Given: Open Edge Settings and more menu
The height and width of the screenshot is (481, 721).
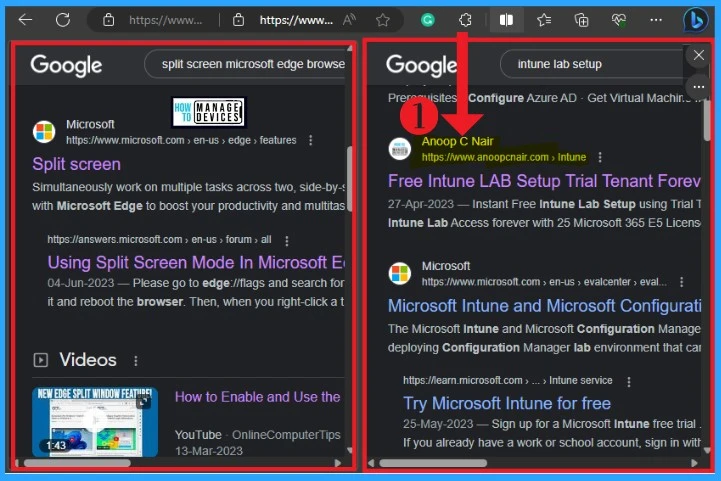Looking at the screenshot, I should [x=656, y=20].
